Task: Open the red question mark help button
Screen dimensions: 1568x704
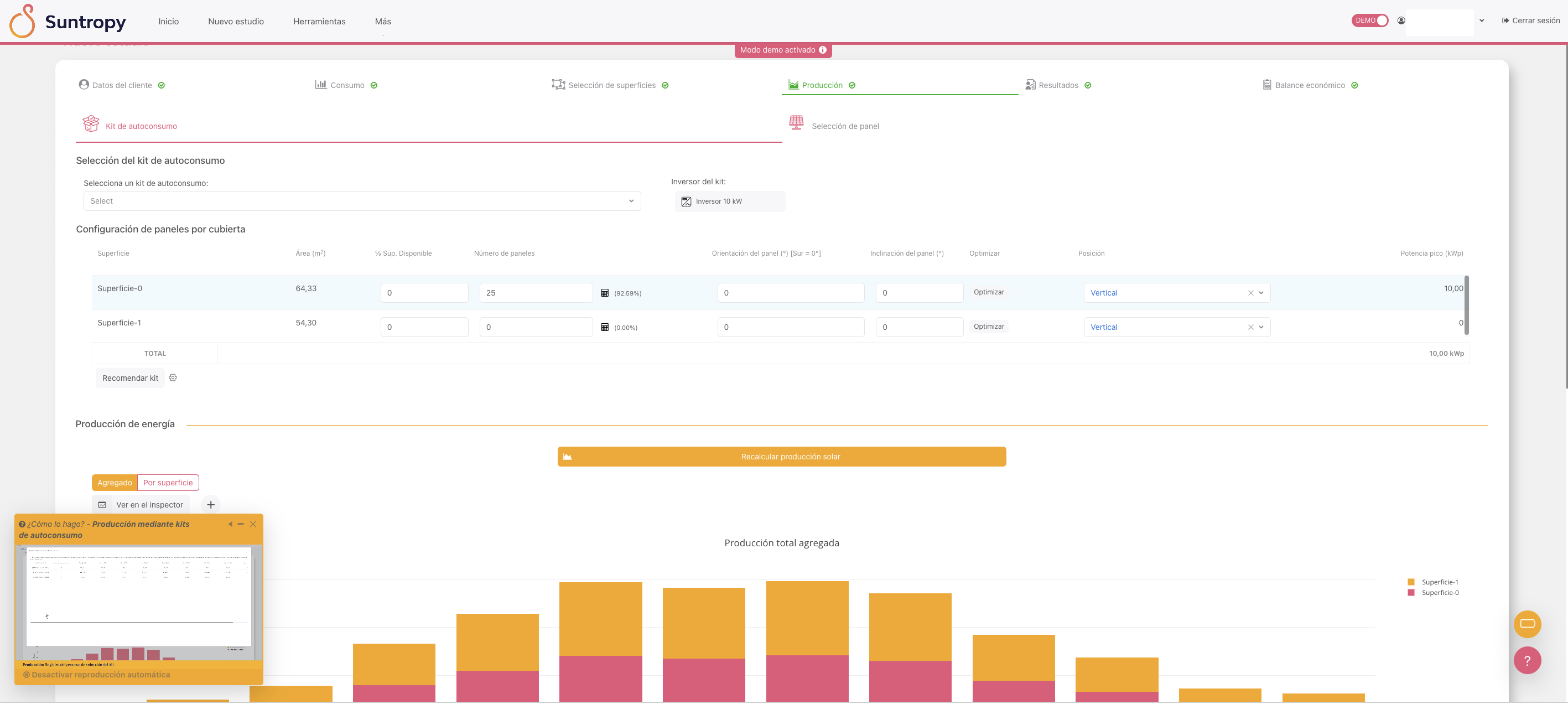Action: point(1527,661)
